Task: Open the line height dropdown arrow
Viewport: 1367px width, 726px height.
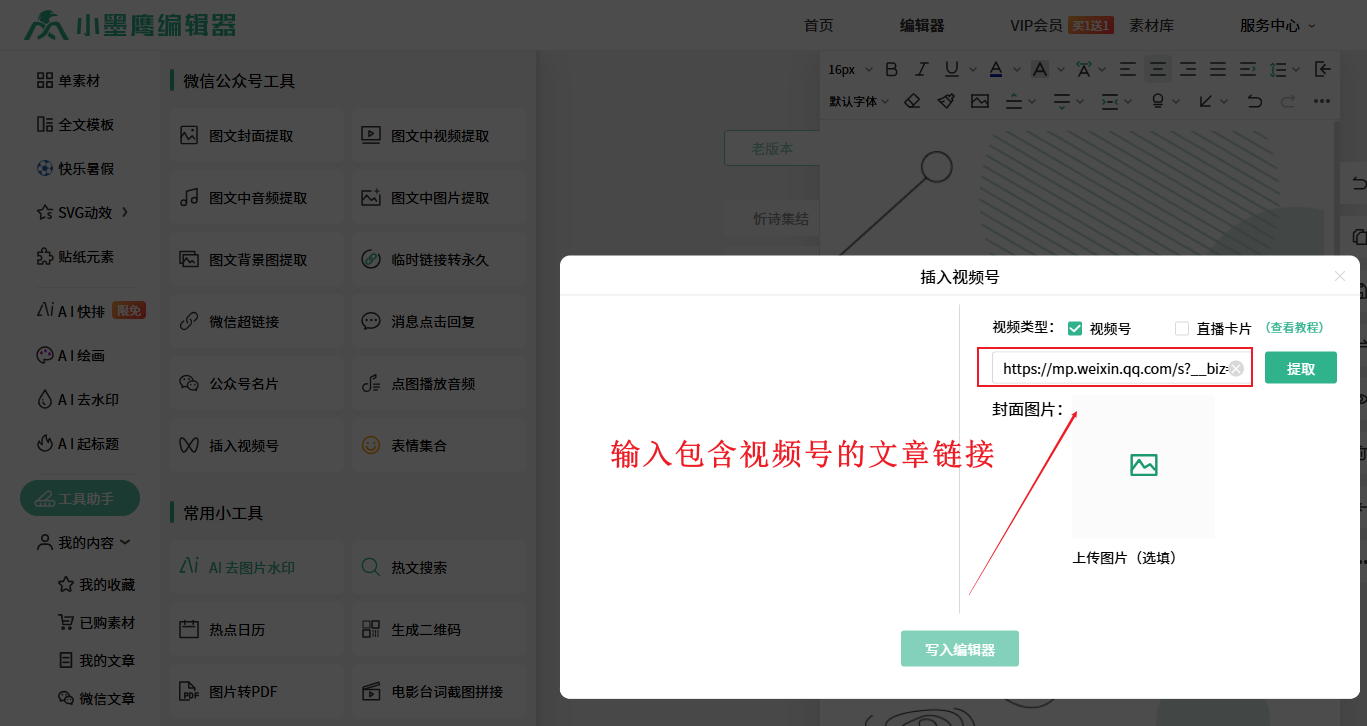Action: point(1296,69)
